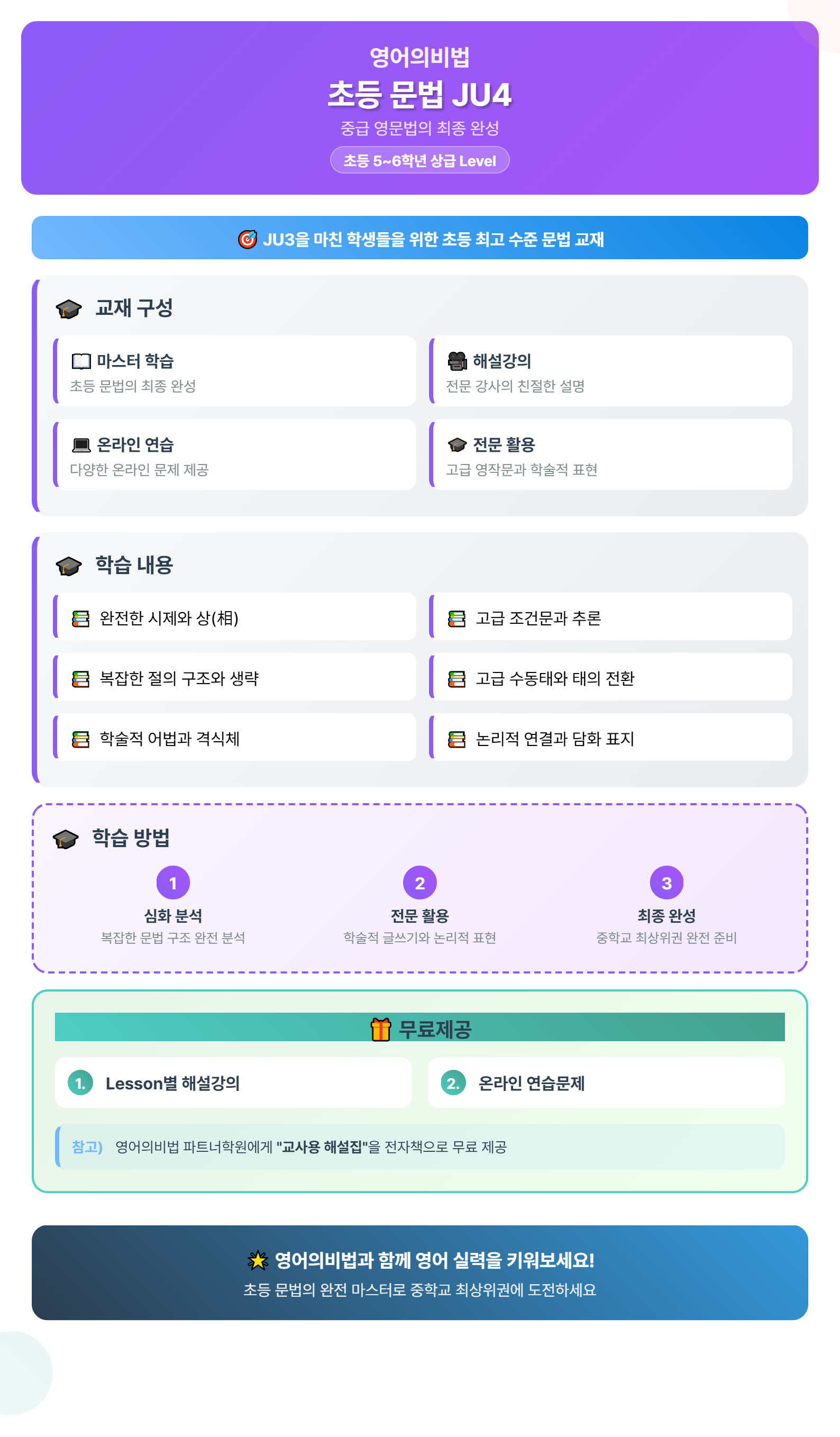The height and width of the screenshot is (1437, 840).
Task: Click the 고급 조건문과 추론 topic card
Action: [x=610, y=616]
